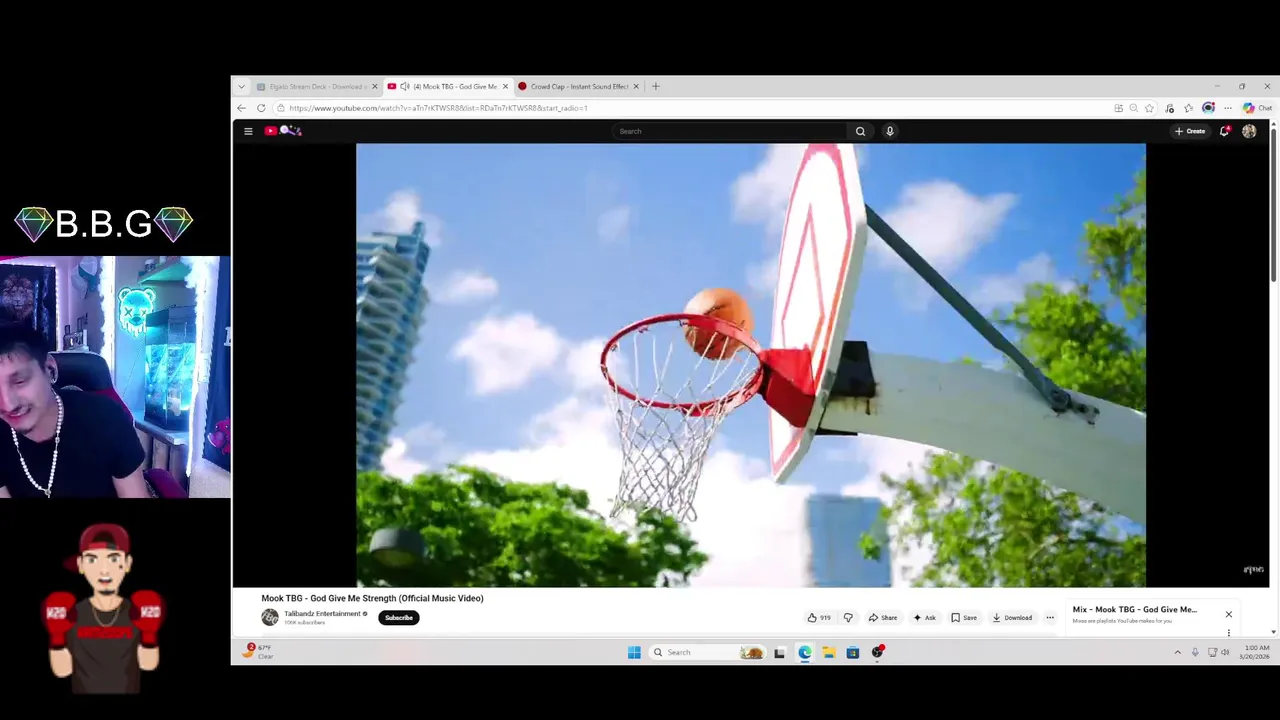The height and width of the screenshot is (720, 1280).
Task: Click the zoom magnifier icon in address bar
Action: (x=1133, y=108)
